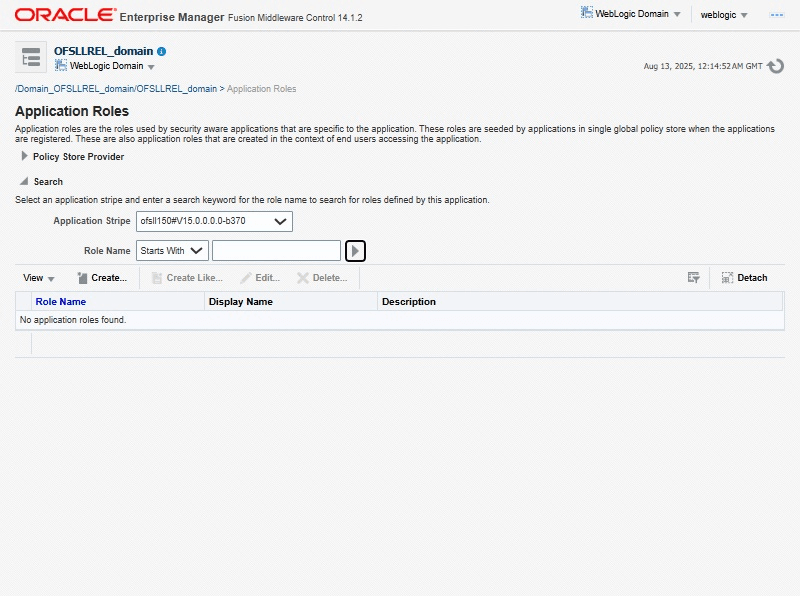Open the Application Stripe combo box
Screen dimensions: 800x596
coord(214,221)
